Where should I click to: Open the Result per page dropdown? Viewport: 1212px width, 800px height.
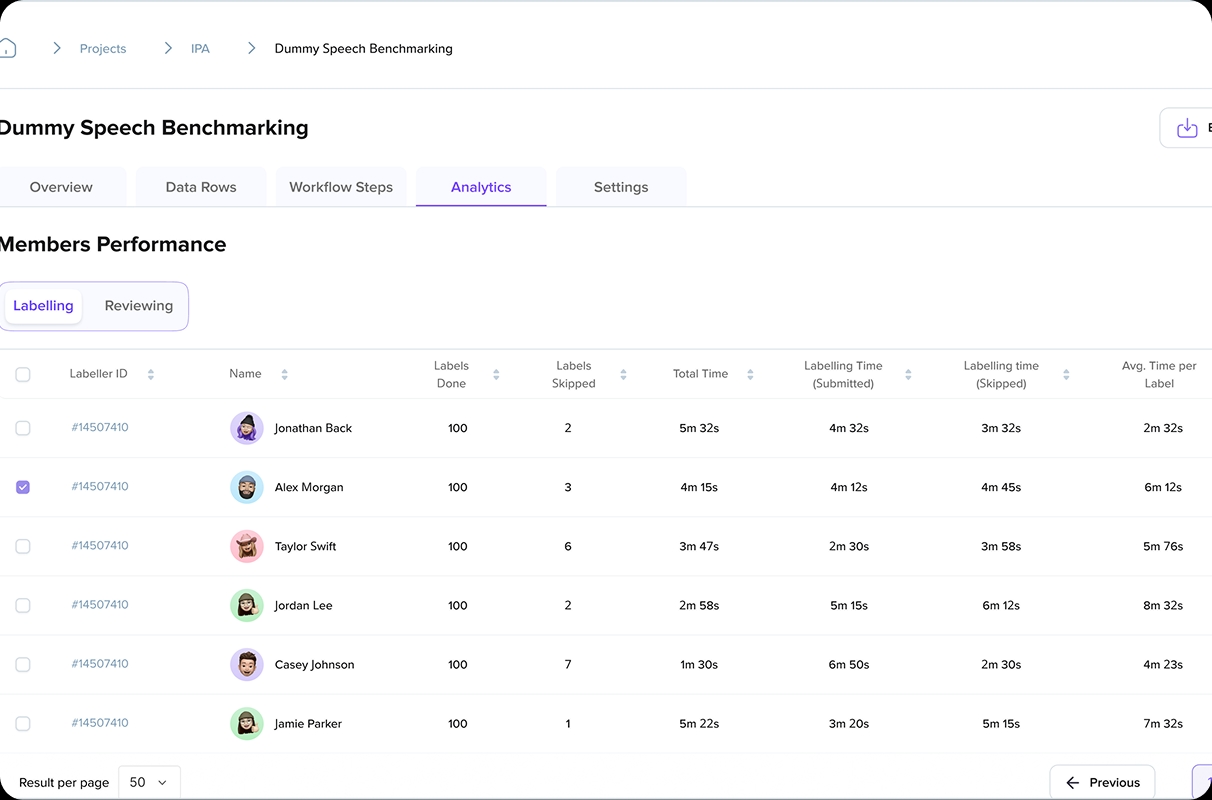(x=149, y=782)
